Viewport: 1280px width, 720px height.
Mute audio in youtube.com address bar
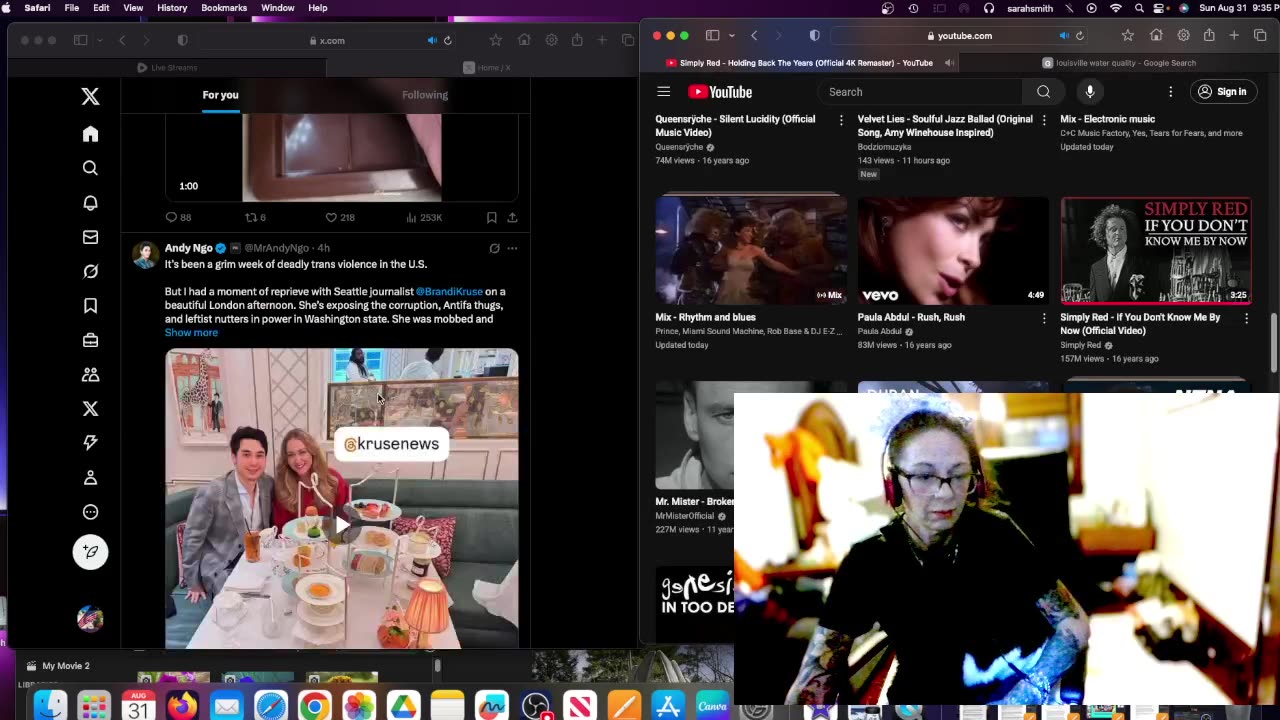(1064, 36)
